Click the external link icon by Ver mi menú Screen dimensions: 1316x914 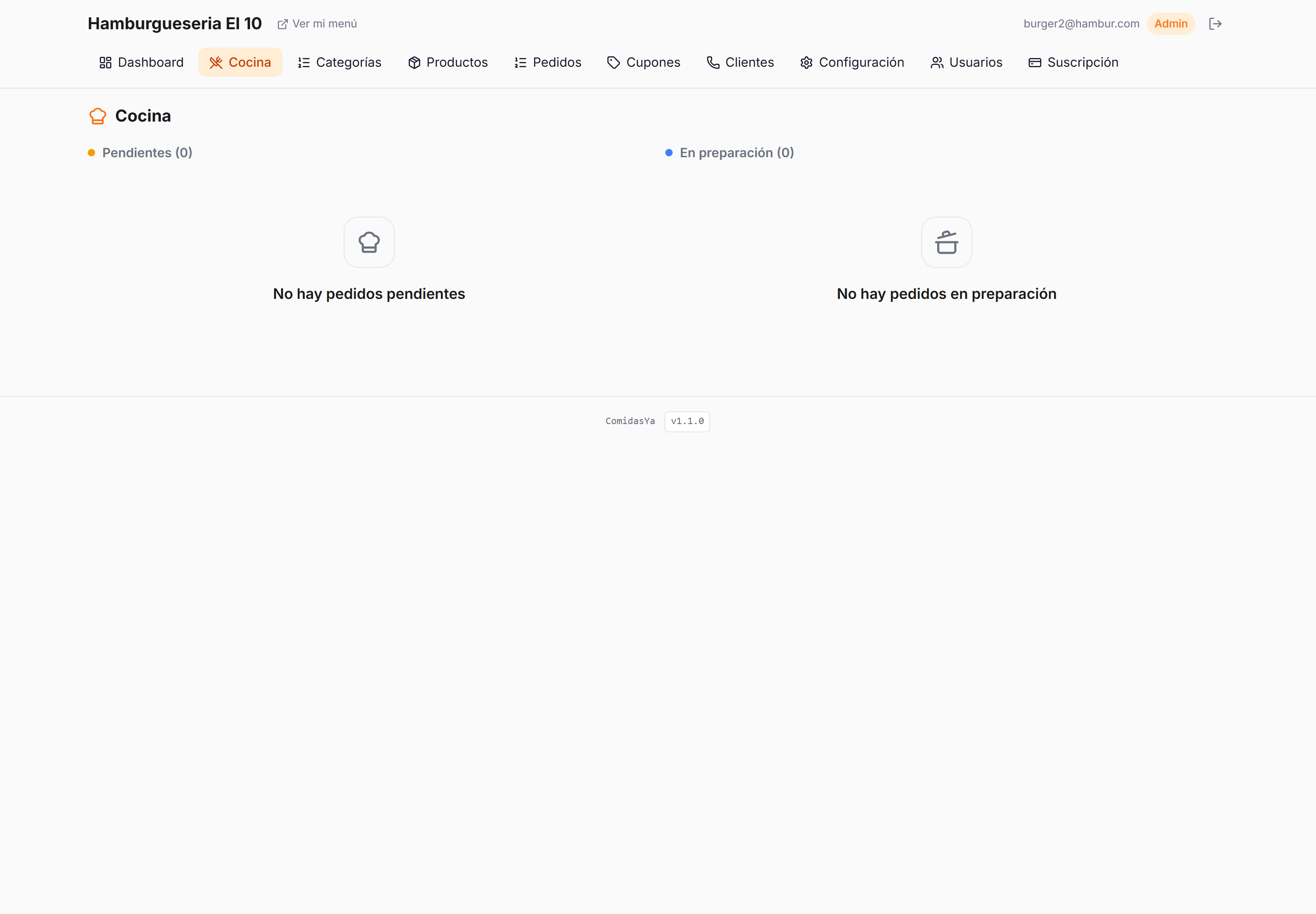click(282, 24)
